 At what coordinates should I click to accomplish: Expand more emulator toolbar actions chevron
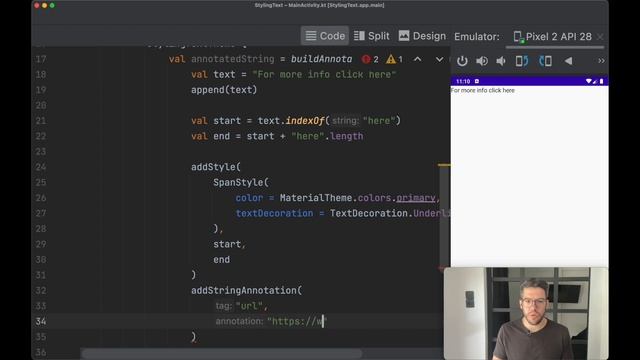[x=601, y=61]
